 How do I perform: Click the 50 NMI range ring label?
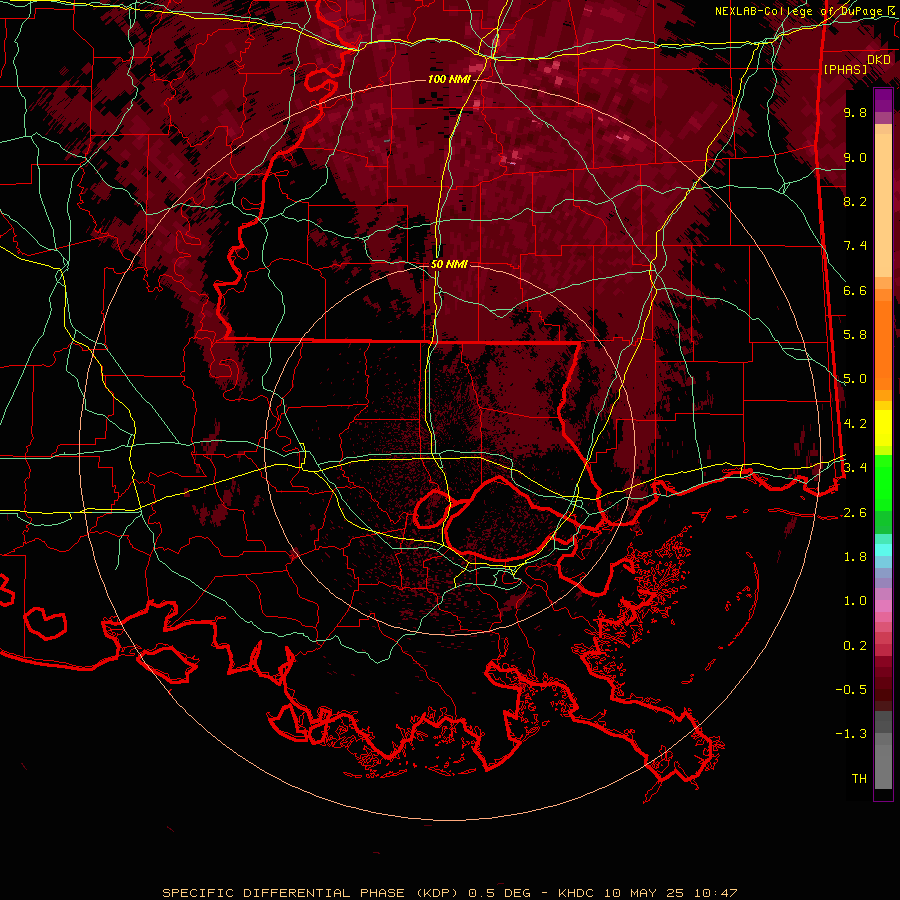pyautogui.click(x=449, y=265)
